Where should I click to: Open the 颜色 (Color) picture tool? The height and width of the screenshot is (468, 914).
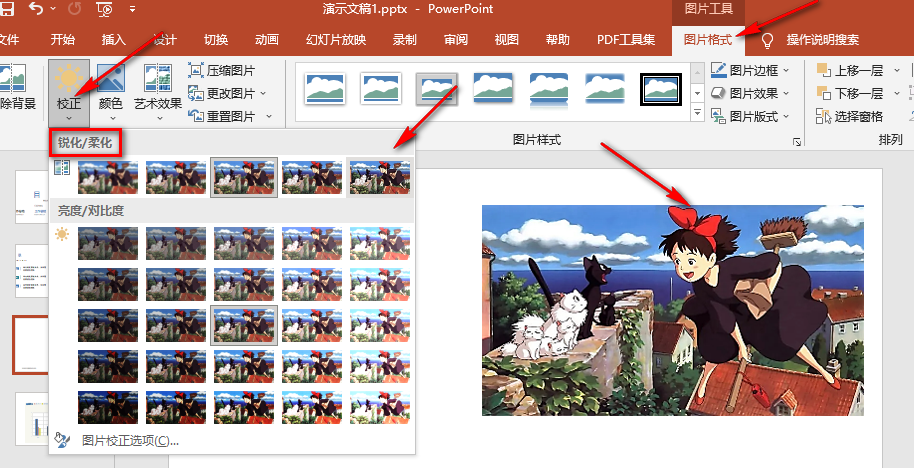pos(110,87)
